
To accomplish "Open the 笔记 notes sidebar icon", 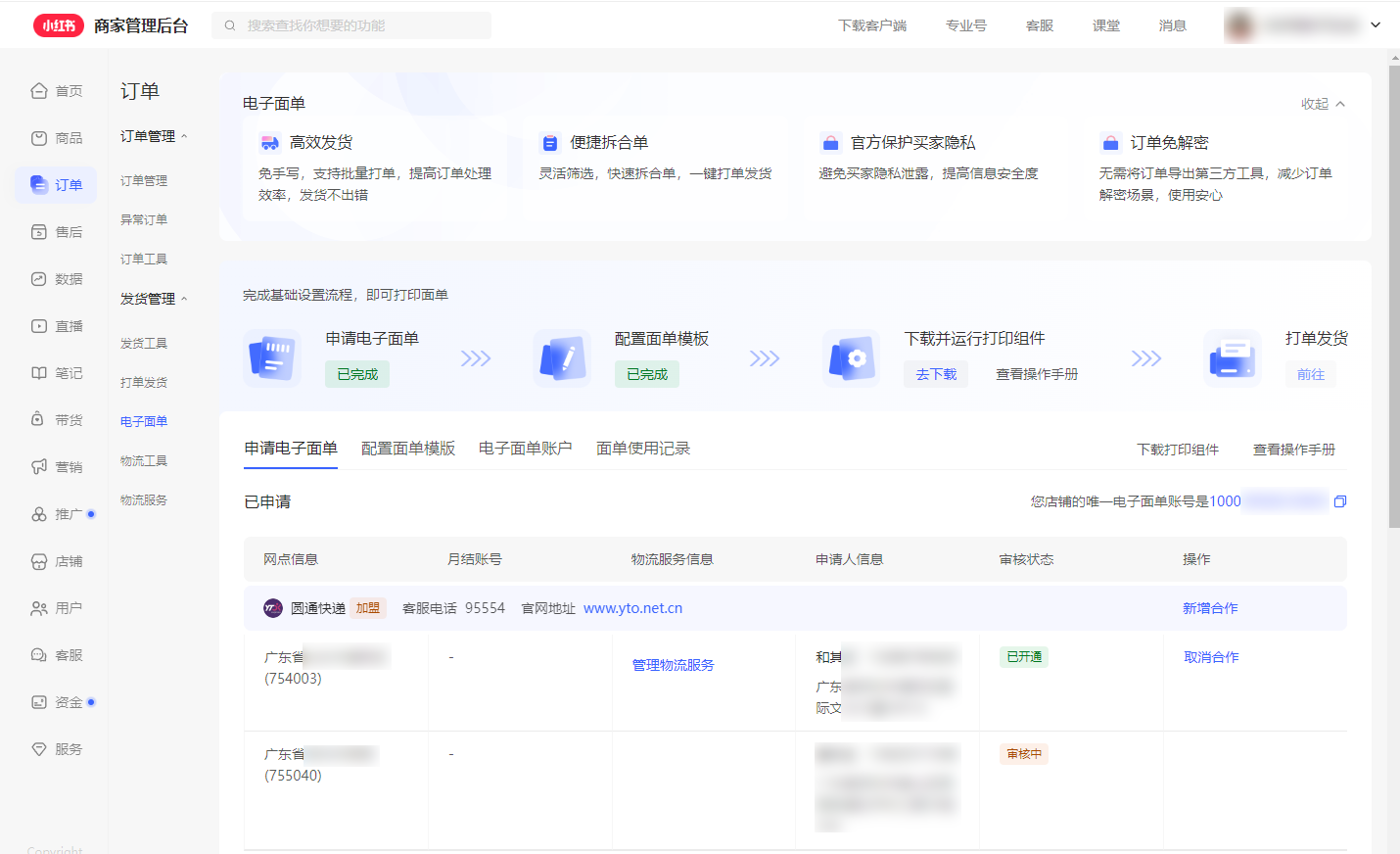I will coord(39,373).
